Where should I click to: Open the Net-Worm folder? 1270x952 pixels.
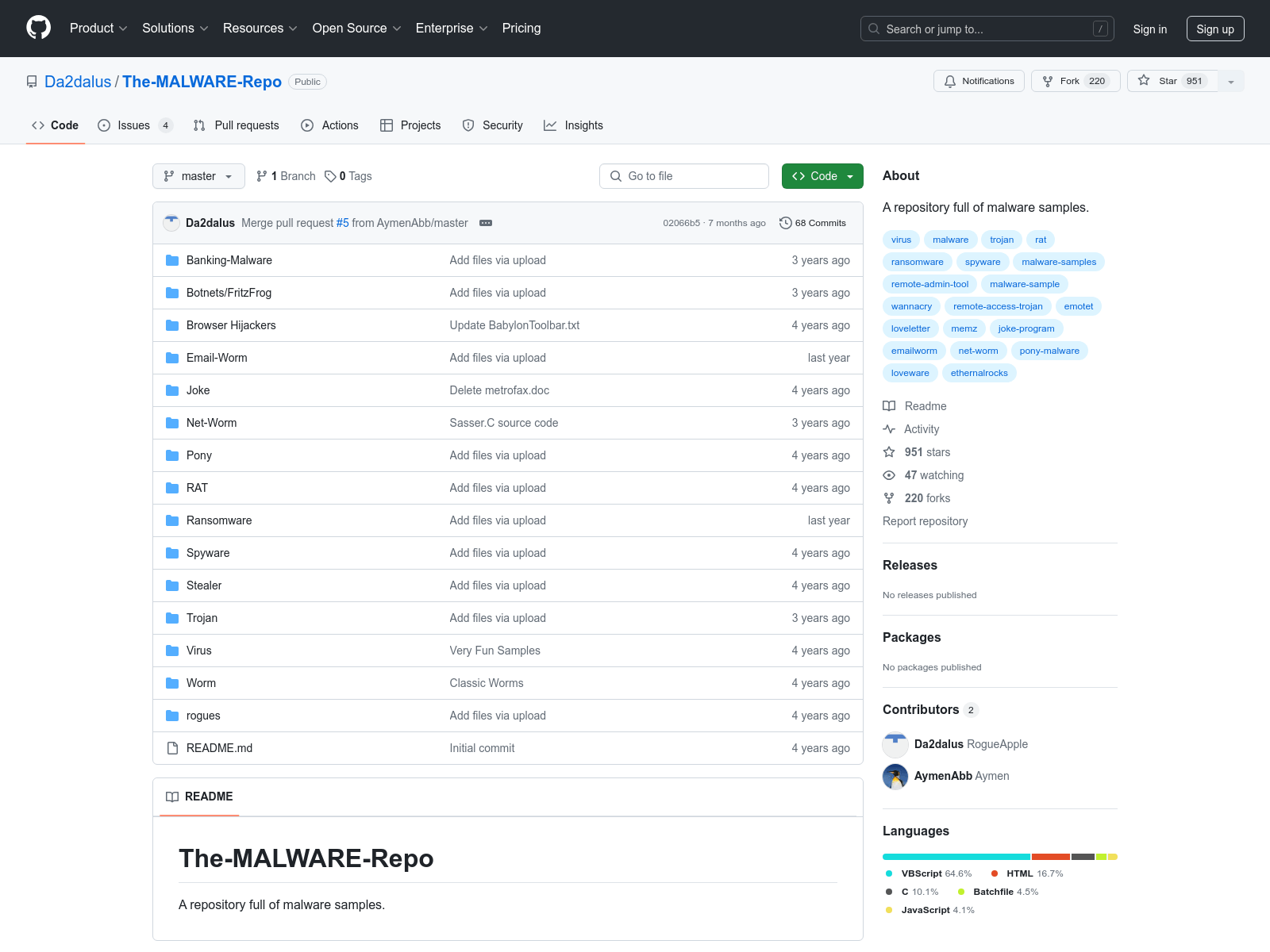tap(211, 423)
